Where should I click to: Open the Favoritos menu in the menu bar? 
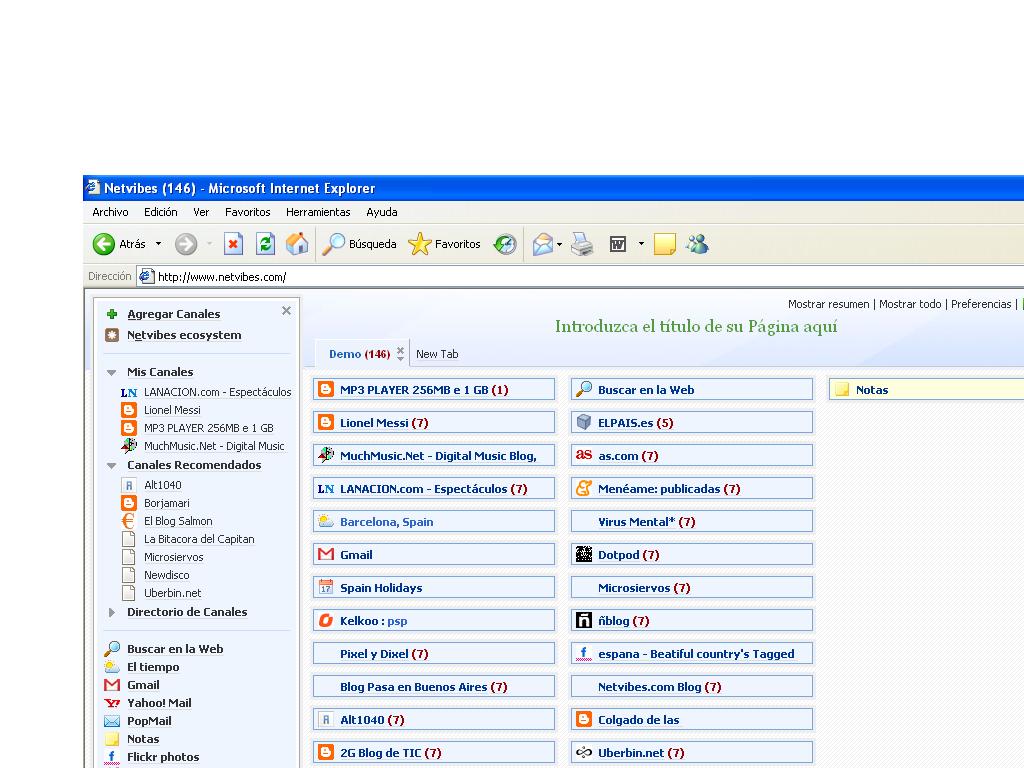[248, 212]
